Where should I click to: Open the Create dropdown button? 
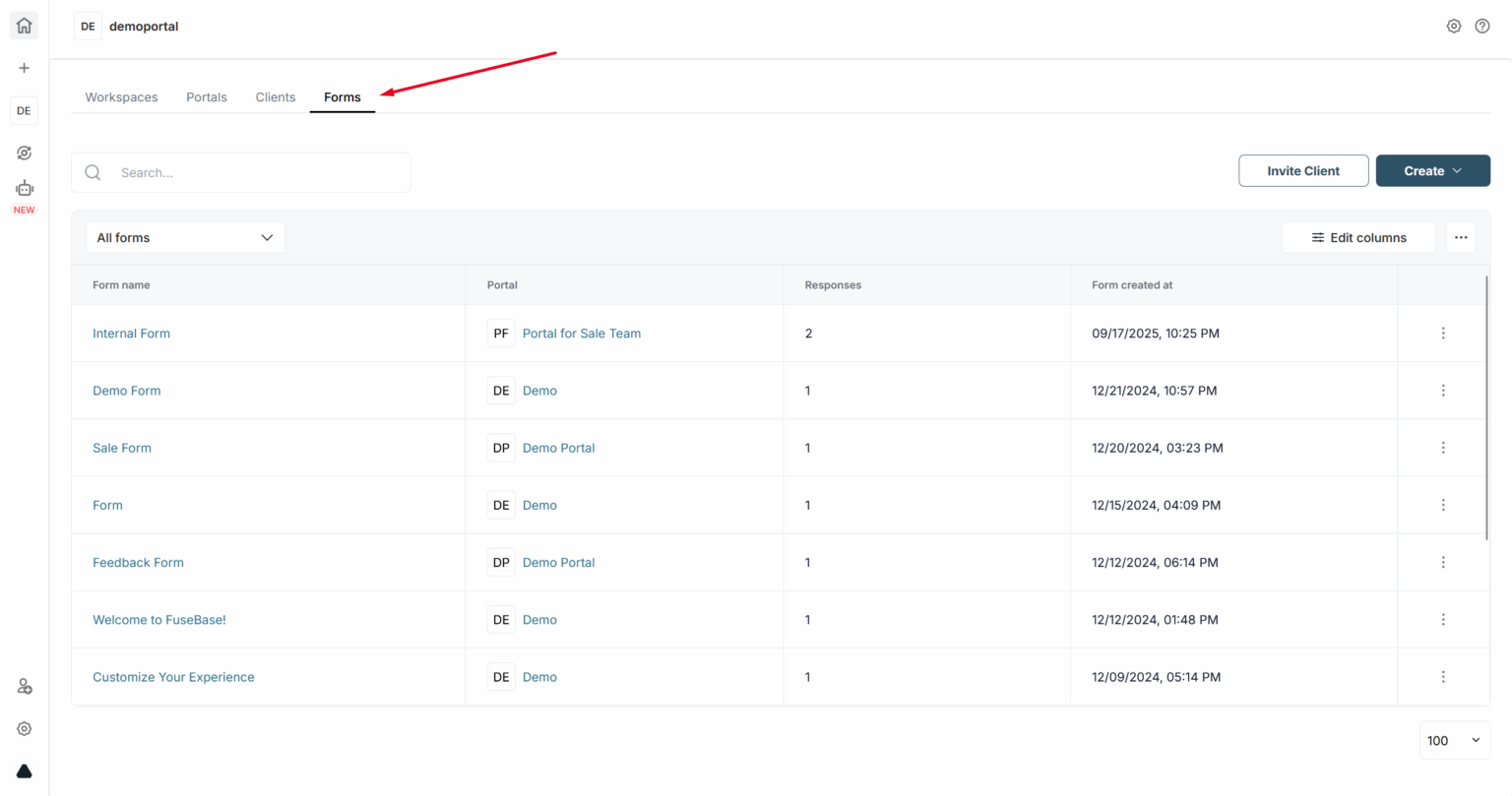coord(1432,170)
